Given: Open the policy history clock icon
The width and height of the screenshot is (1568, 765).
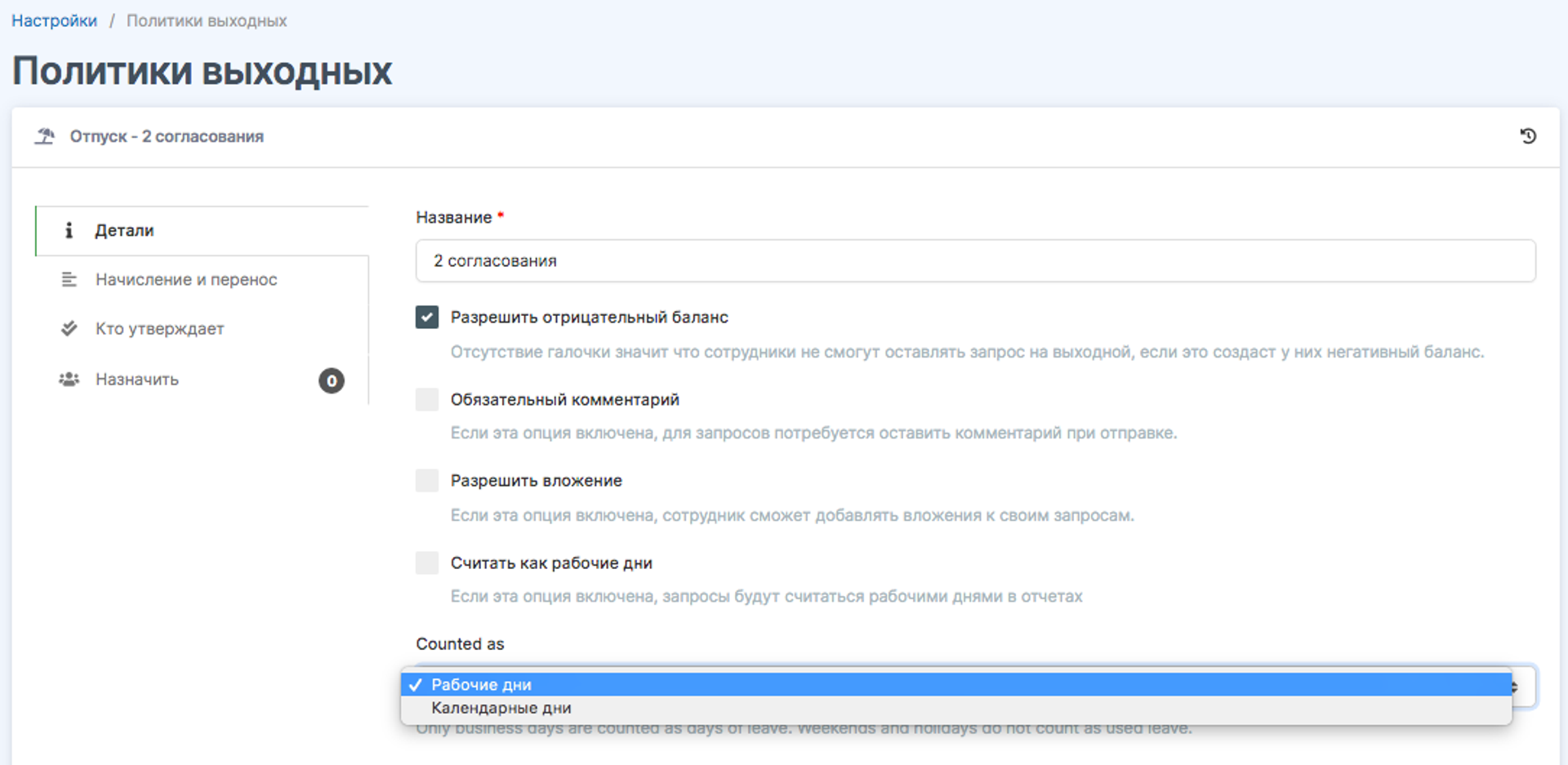Looking at the screenshot, I should [1528, 136].
